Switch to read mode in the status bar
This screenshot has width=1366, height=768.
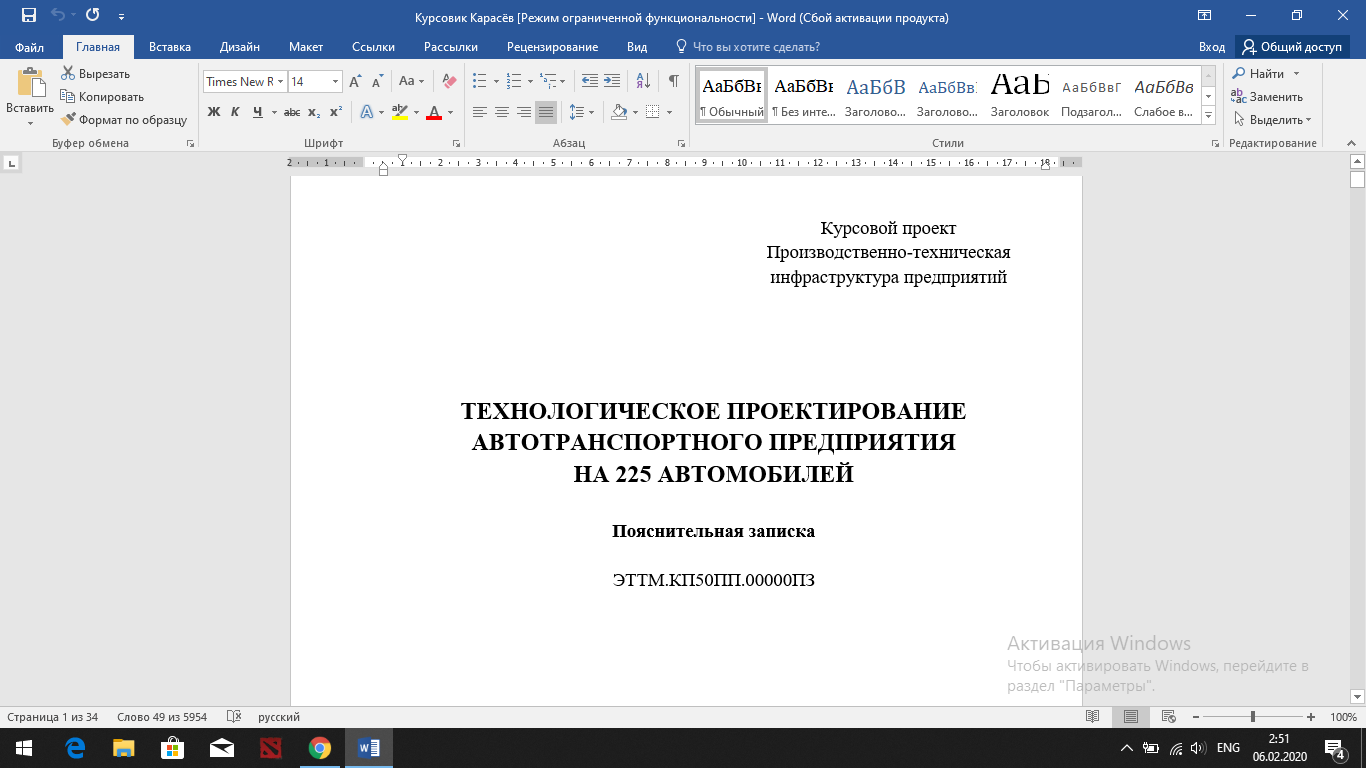pos(1093,717)
